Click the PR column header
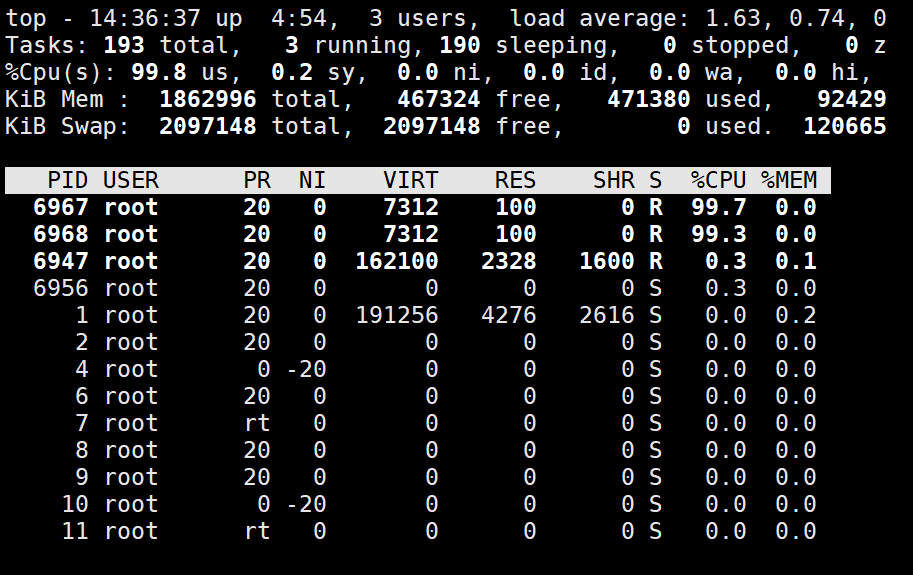 point(257,180)
